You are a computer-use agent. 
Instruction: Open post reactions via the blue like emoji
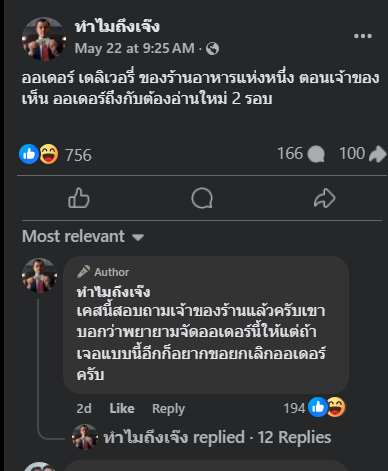[29, 154]
